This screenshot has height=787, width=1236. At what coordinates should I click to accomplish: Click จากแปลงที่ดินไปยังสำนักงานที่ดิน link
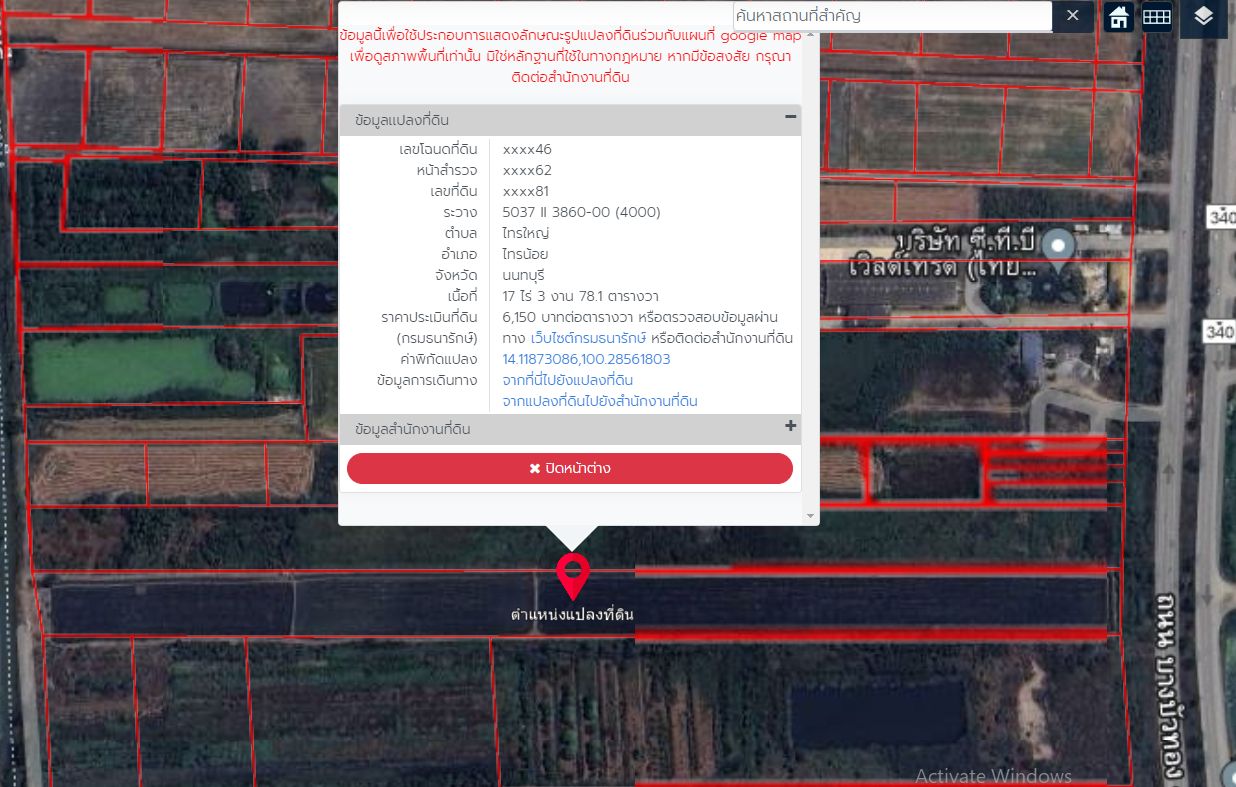(600, 401)
